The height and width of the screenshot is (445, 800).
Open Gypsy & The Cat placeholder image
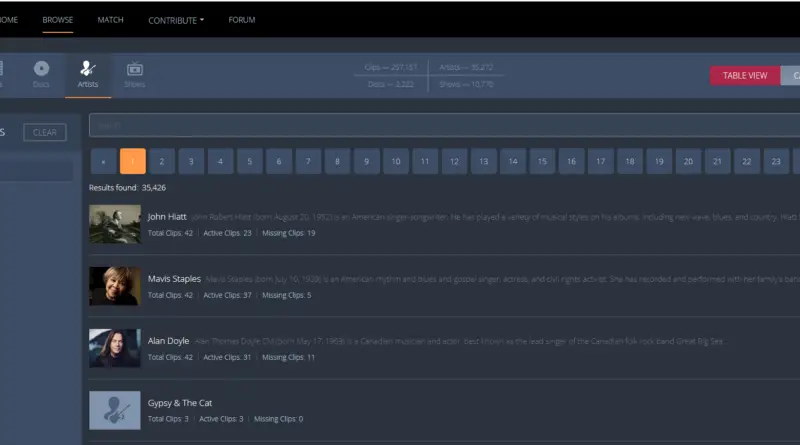115,410
